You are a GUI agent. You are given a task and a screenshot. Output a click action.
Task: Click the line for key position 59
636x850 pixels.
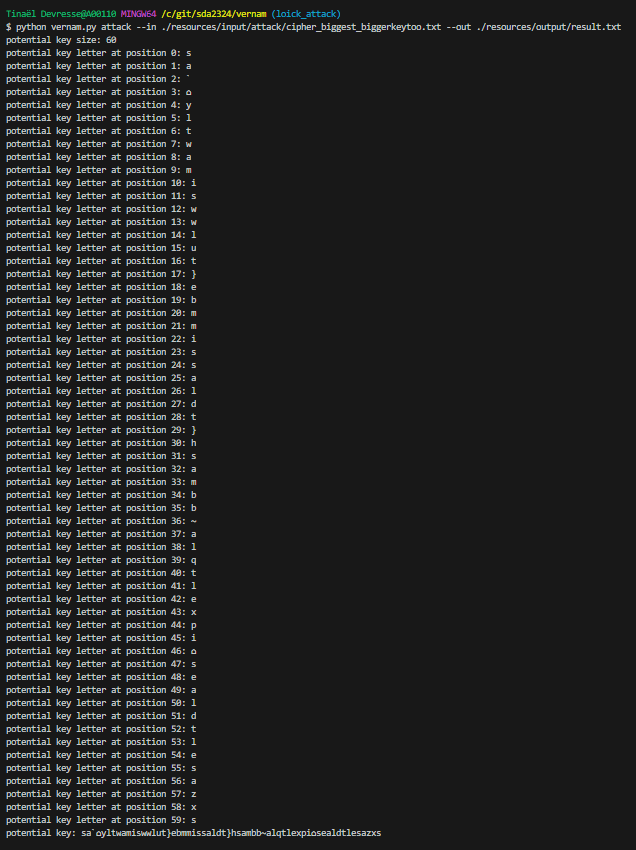(x=101, y=821)
